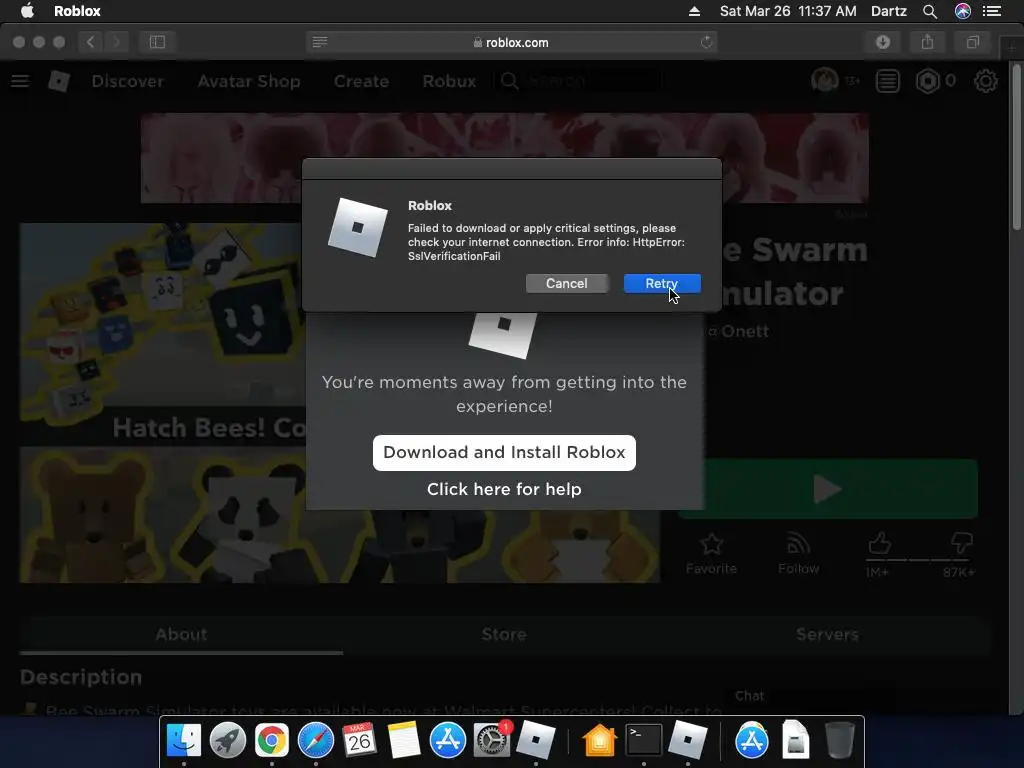
Task: Click Cancel in the Roblox error dialog
Action: [566, 283]
